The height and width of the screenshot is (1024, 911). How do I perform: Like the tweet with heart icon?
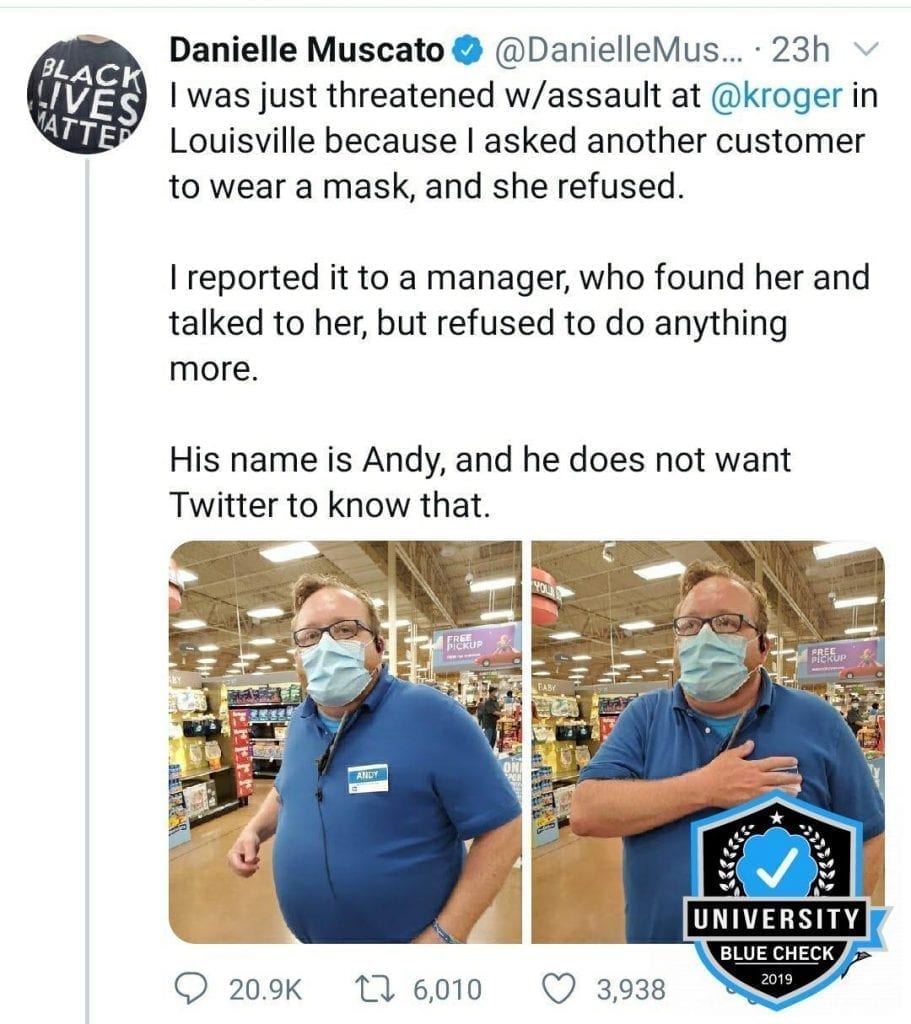pos(560,988)
